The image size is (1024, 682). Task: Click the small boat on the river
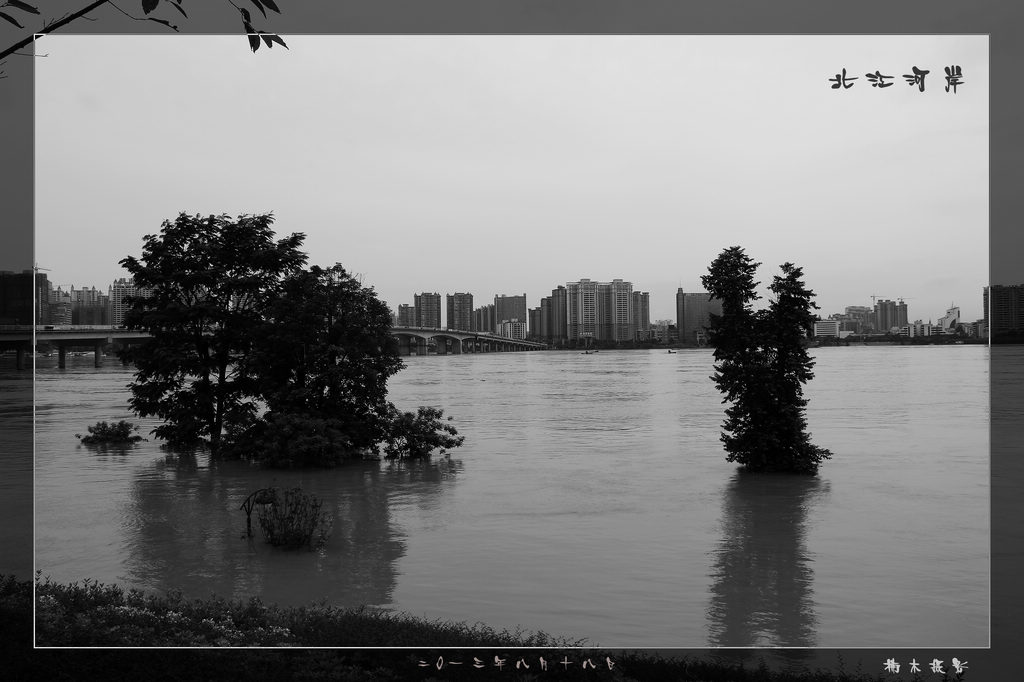point(589,352)
